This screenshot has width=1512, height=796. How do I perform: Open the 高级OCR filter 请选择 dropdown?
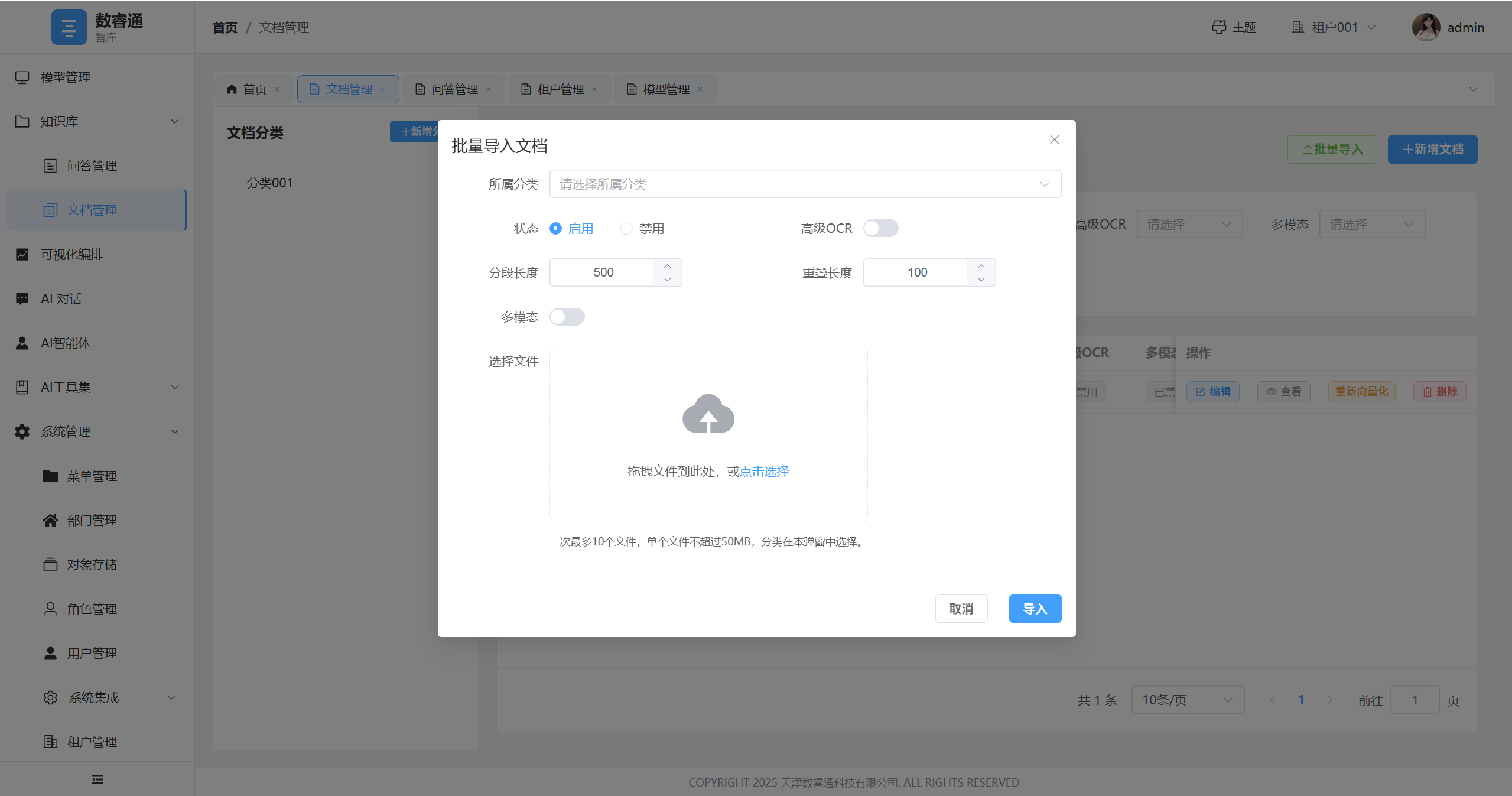(x=1189, y=225)
